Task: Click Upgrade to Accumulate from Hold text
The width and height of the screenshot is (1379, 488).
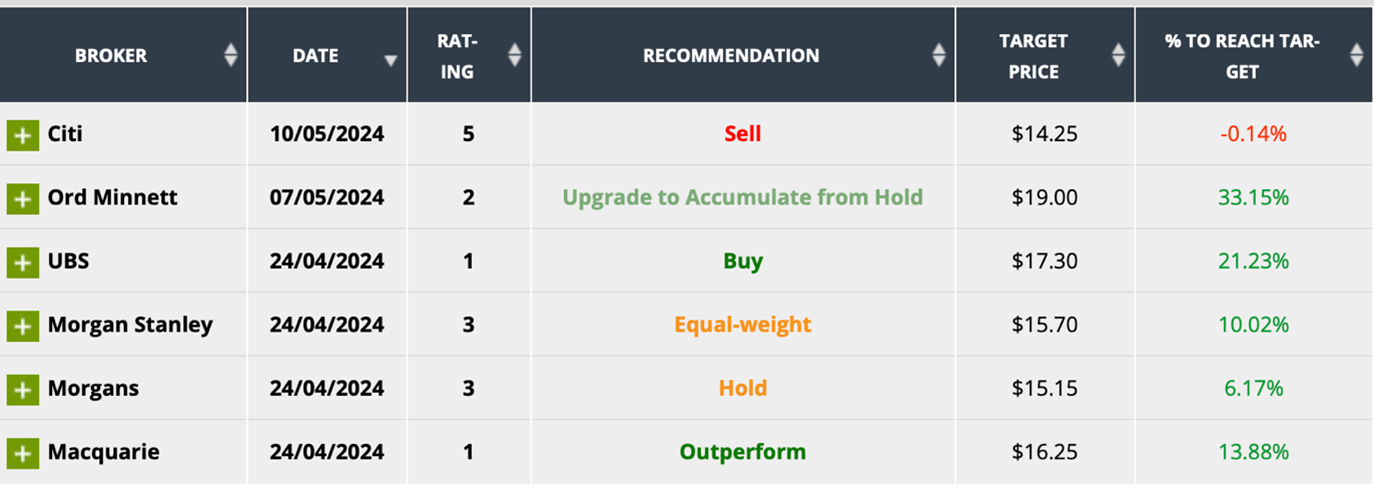Action: (x=742, y=197)
